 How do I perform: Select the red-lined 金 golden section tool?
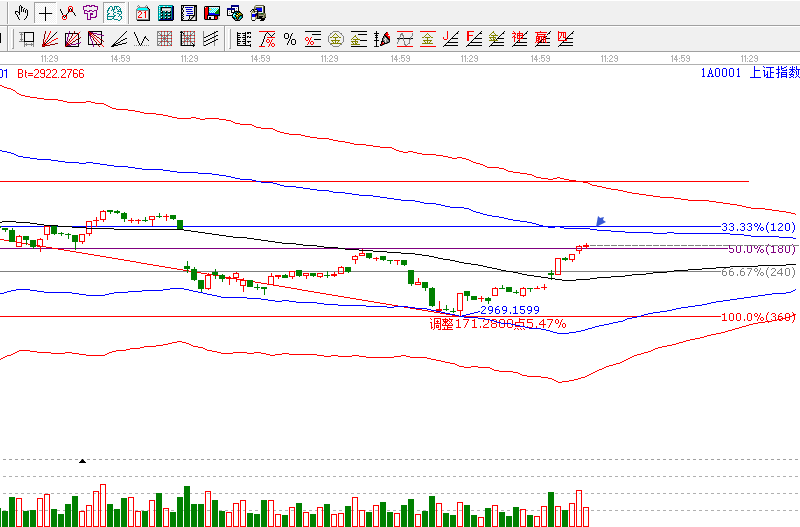[428, 39]
